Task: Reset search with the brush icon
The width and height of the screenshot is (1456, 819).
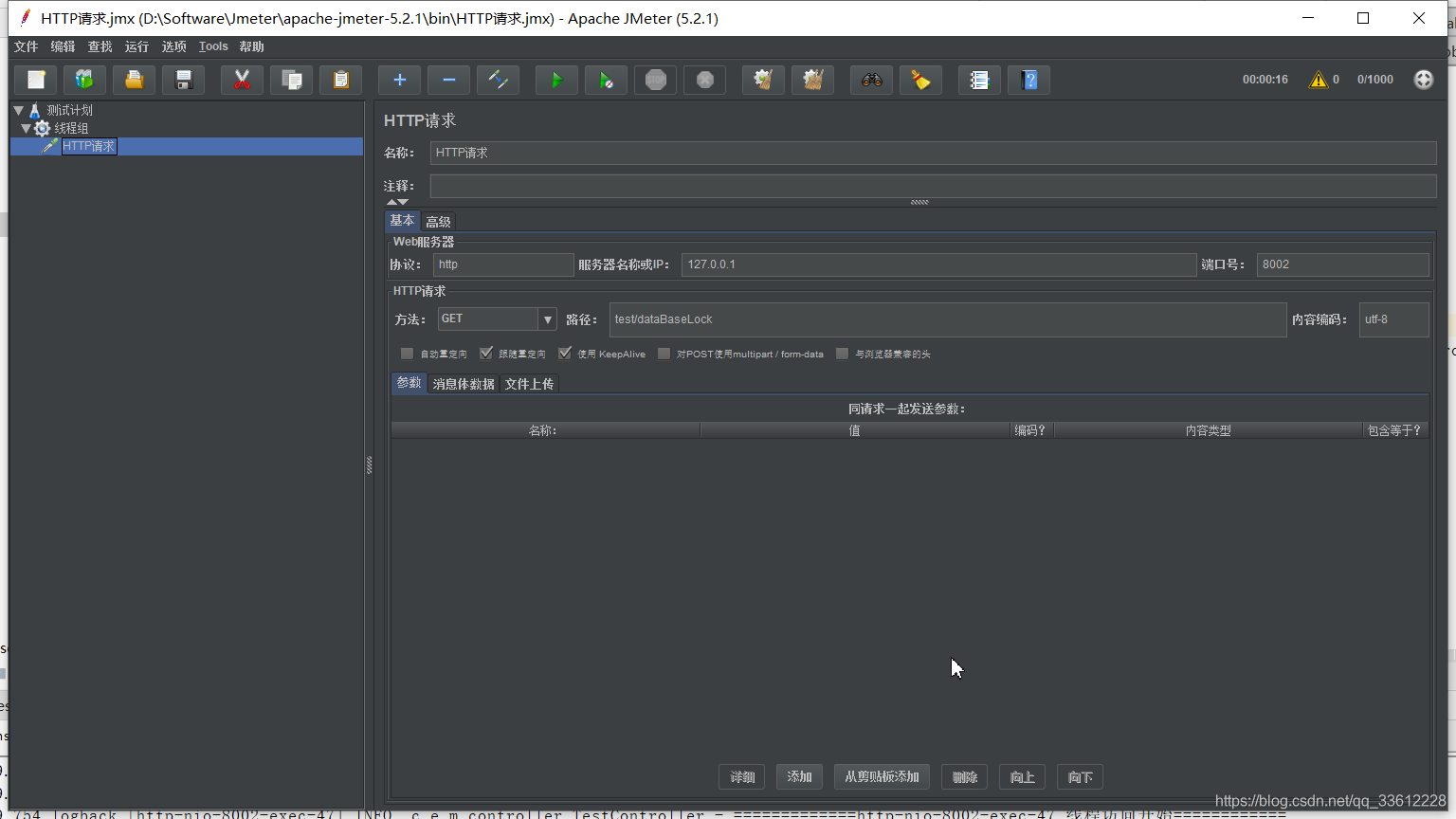Action: (920, 80)
